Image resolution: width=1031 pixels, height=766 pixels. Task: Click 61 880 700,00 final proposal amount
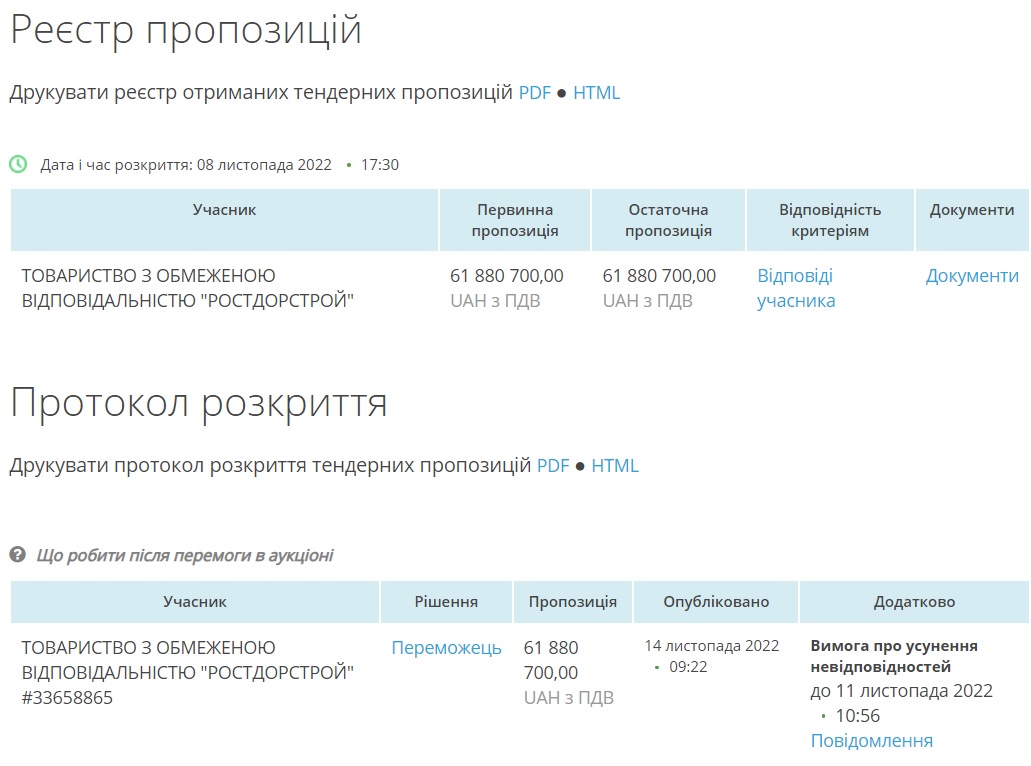tap(659, 276)
